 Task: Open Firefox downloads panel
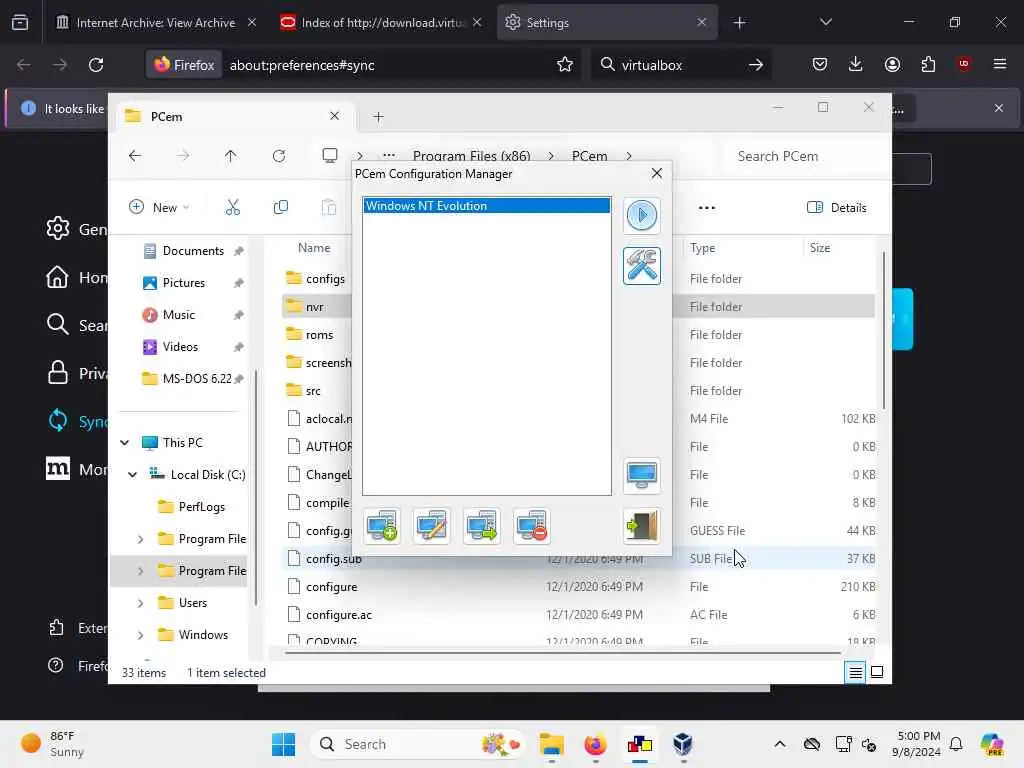tap(856, 65)
